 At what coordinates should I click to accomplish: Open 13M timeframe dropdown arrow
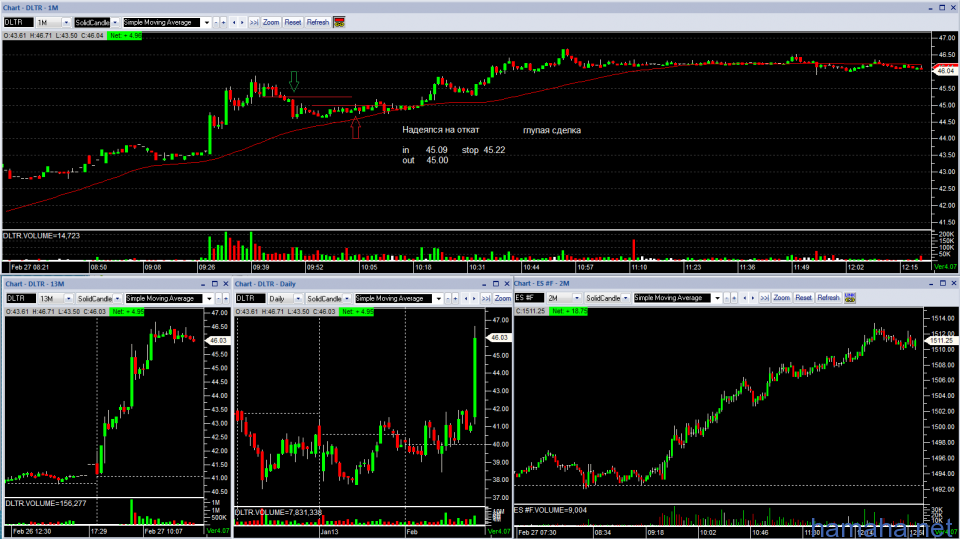coord(69,298)
